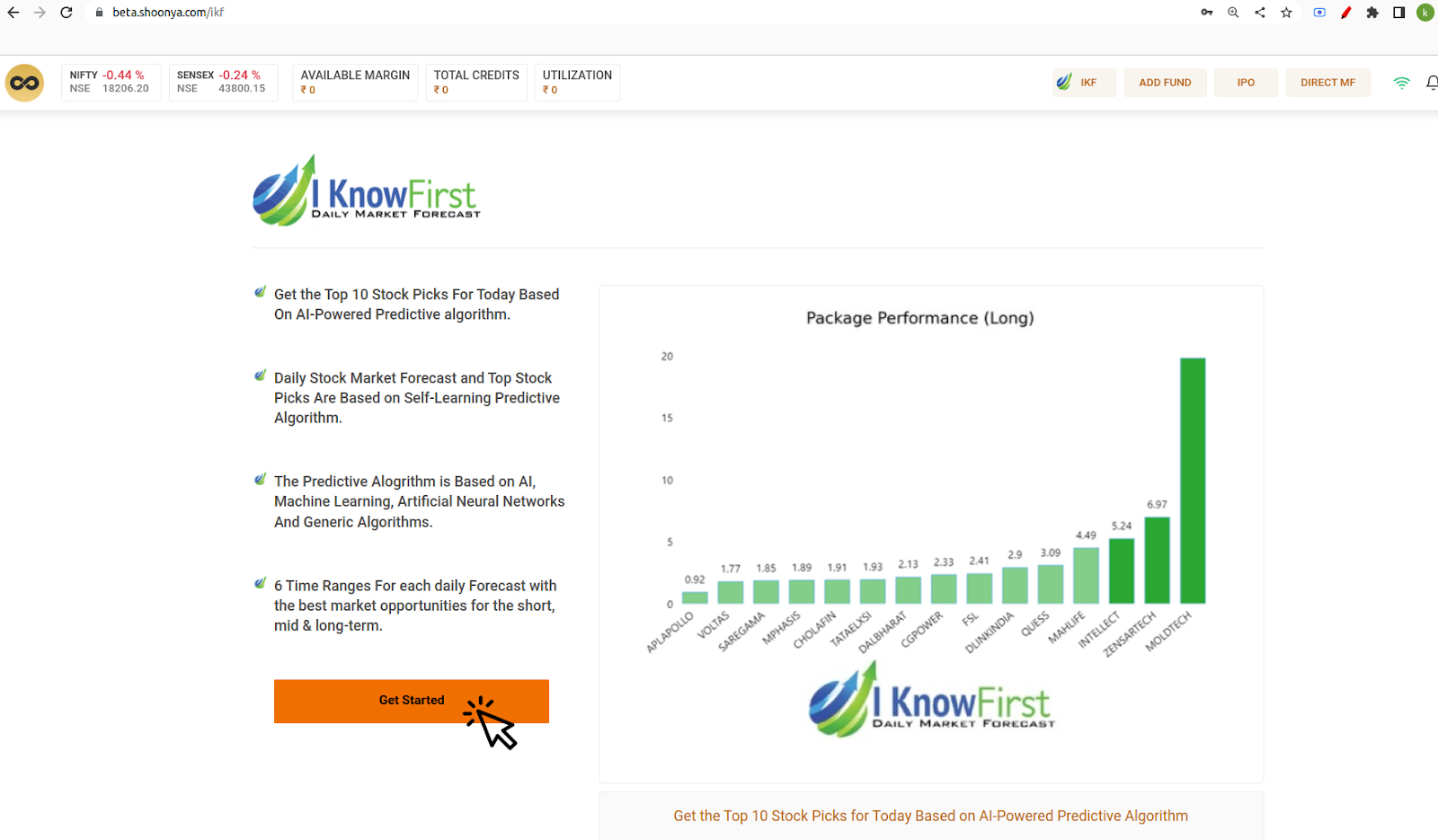Select the address bar URL beta.shoonya.com/ikf
1438x840 pixels.
click(168, 13)
